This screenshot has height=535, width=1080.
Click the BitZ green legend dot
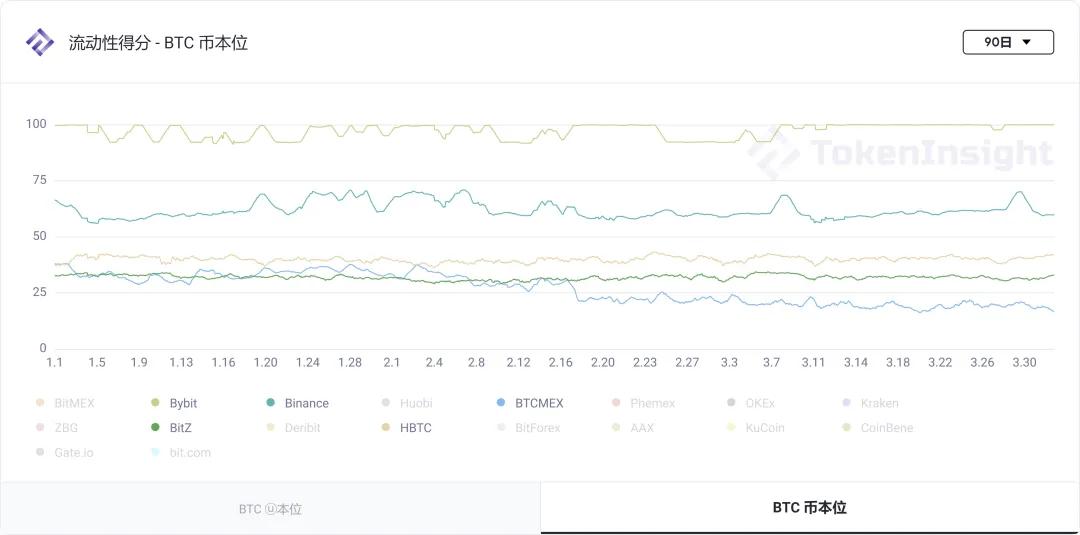click(x=155, y=428)
